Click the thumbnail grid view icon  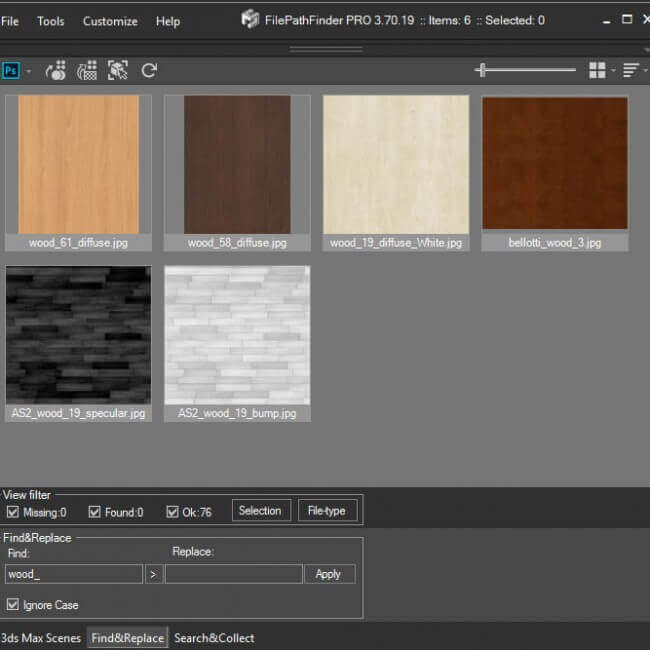[x=597, y=70]
